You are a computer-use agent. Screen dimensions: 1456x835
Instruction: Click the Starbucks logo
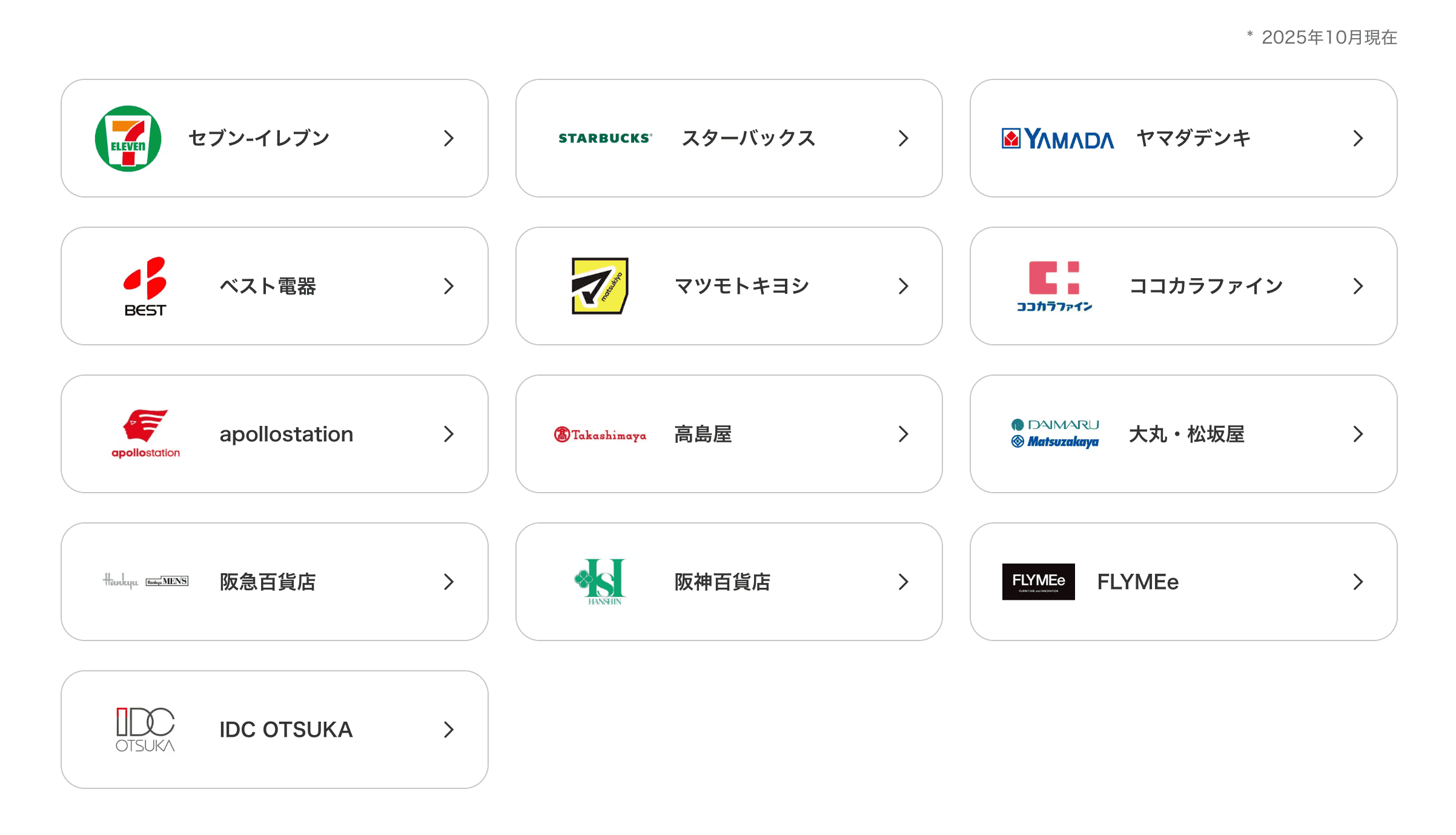tap(604, 138)
